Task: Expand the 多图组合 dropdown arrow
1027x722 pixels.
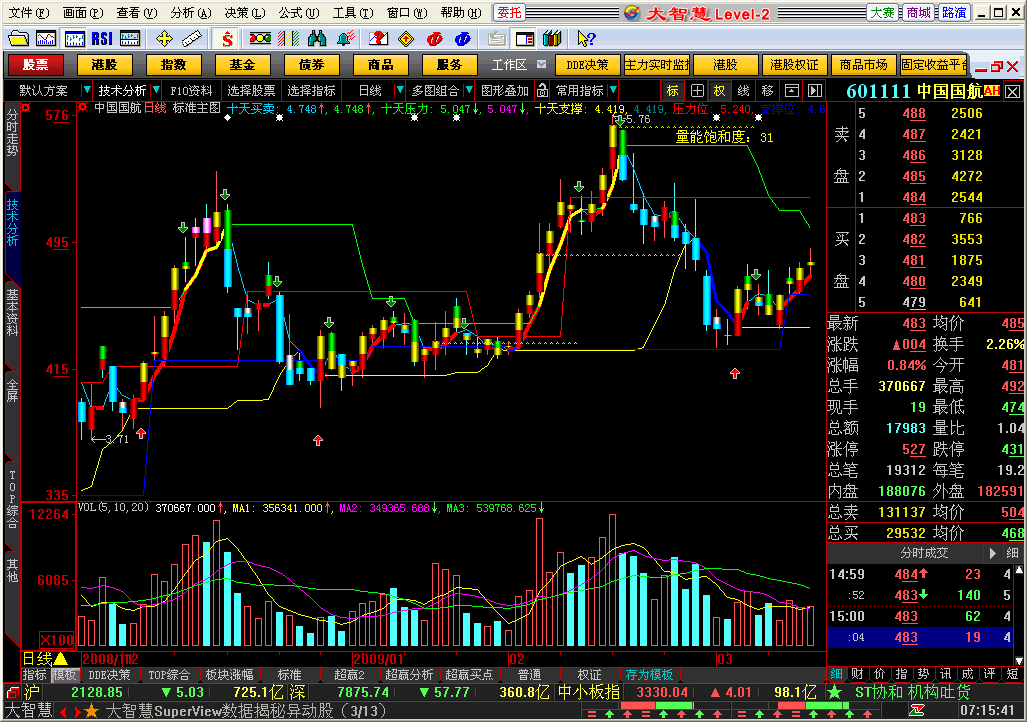Action: (x=469, y=90)
